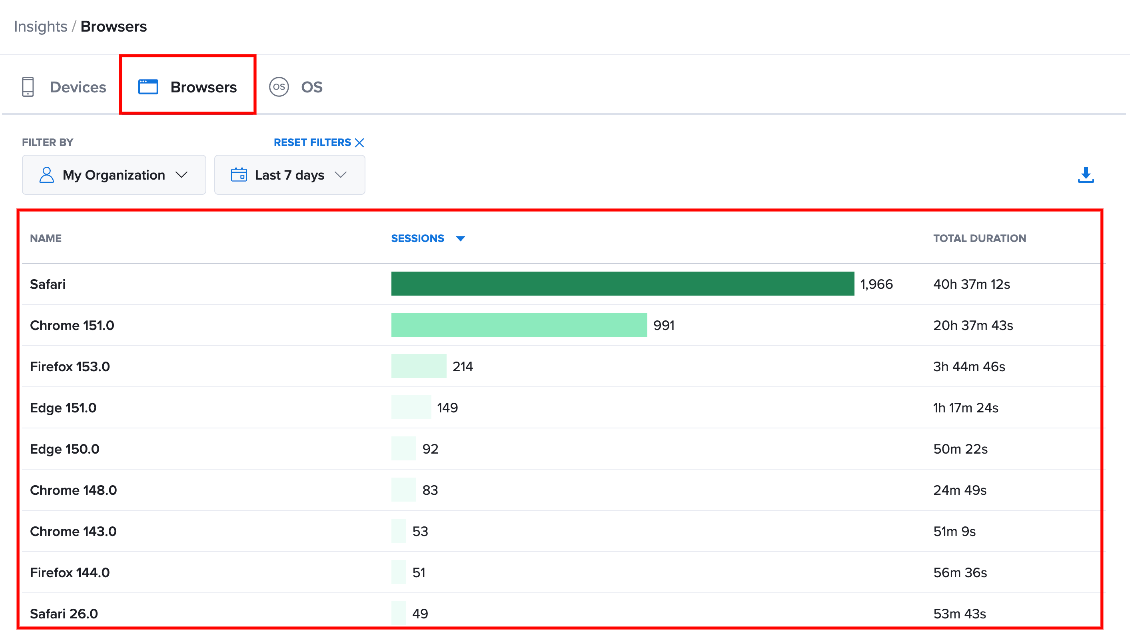Click duration 24m 49s
Image resolution: width=1130 pixels, height=631 pixels.
pos(960,490)
